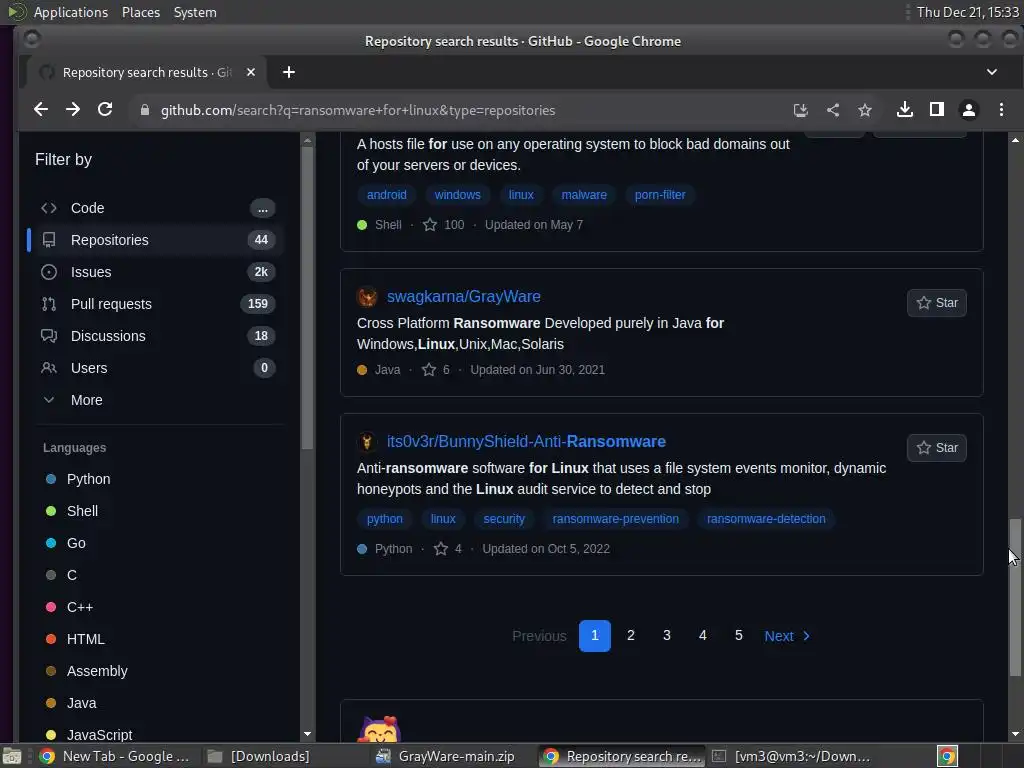Screen dimensions: 1024x768
Task: Click the main page vertical scrollbar thumb
Action: click(1014, 598)
